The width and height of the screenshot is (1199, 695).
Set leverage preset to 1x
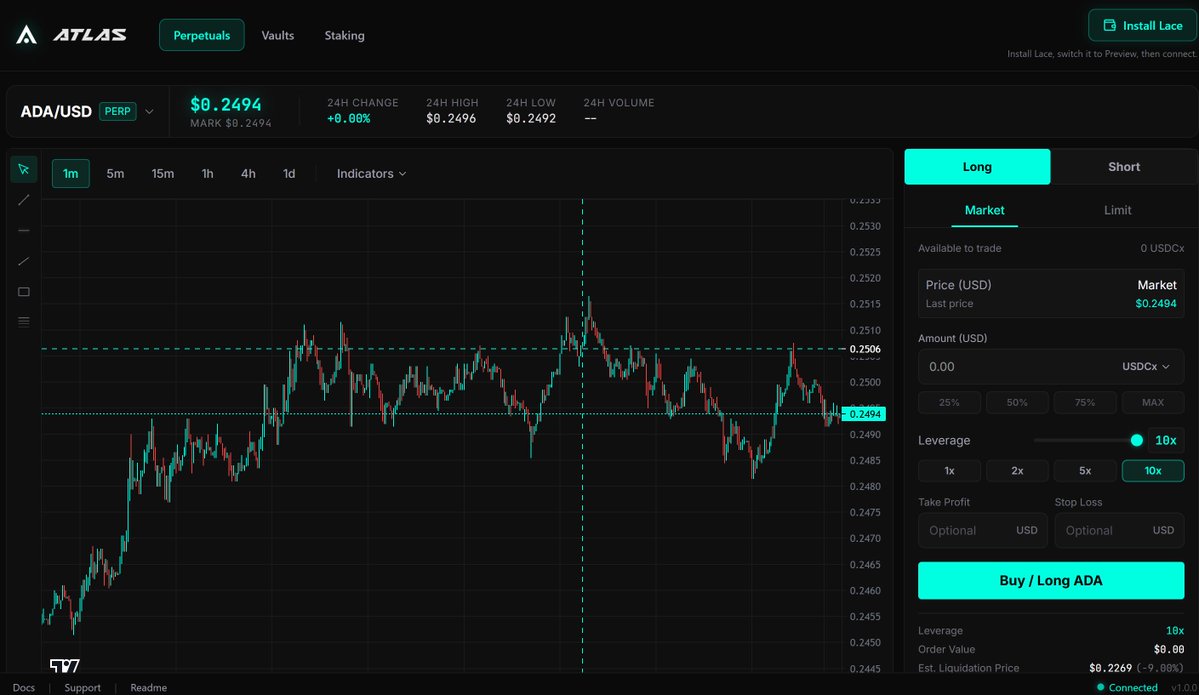pyautogui.click(x=949, y=471)
